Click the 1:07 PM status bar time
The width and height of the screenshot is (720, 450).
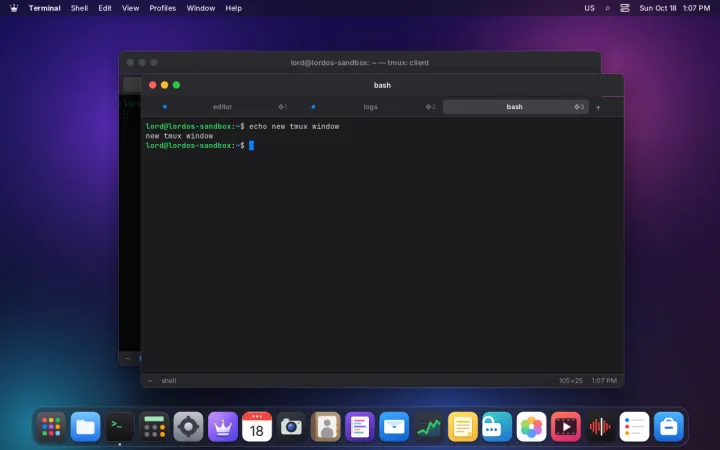[x=604, y=381]
